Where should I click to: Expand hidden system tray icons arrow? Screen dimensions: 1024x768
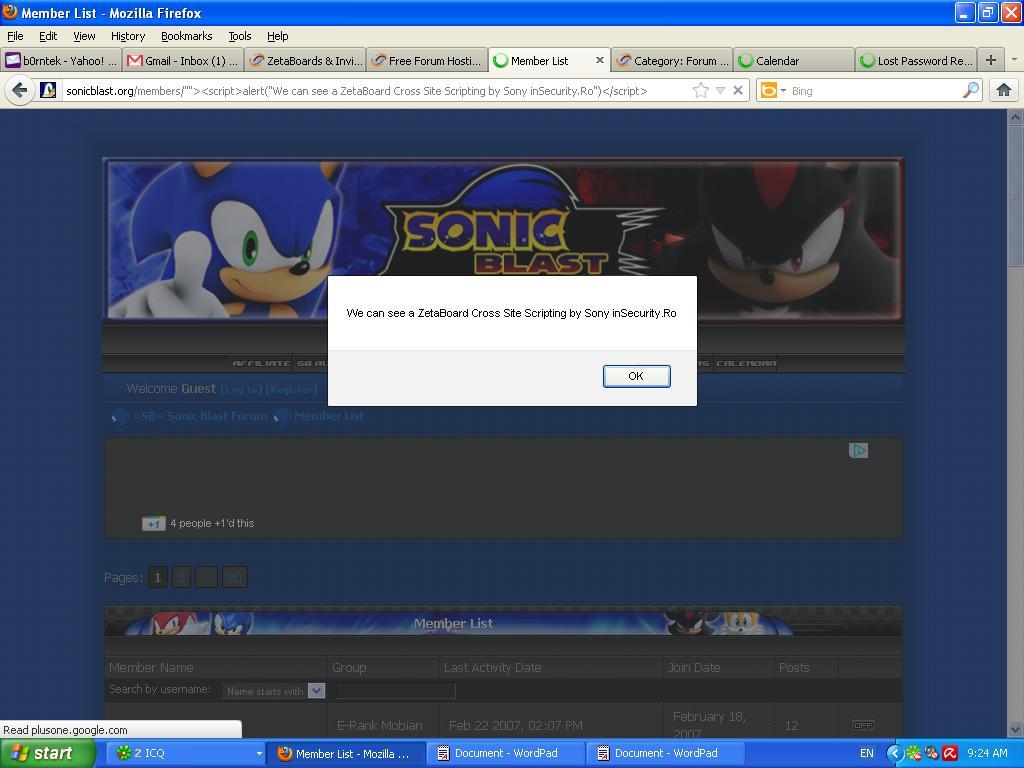click(895, 753)
